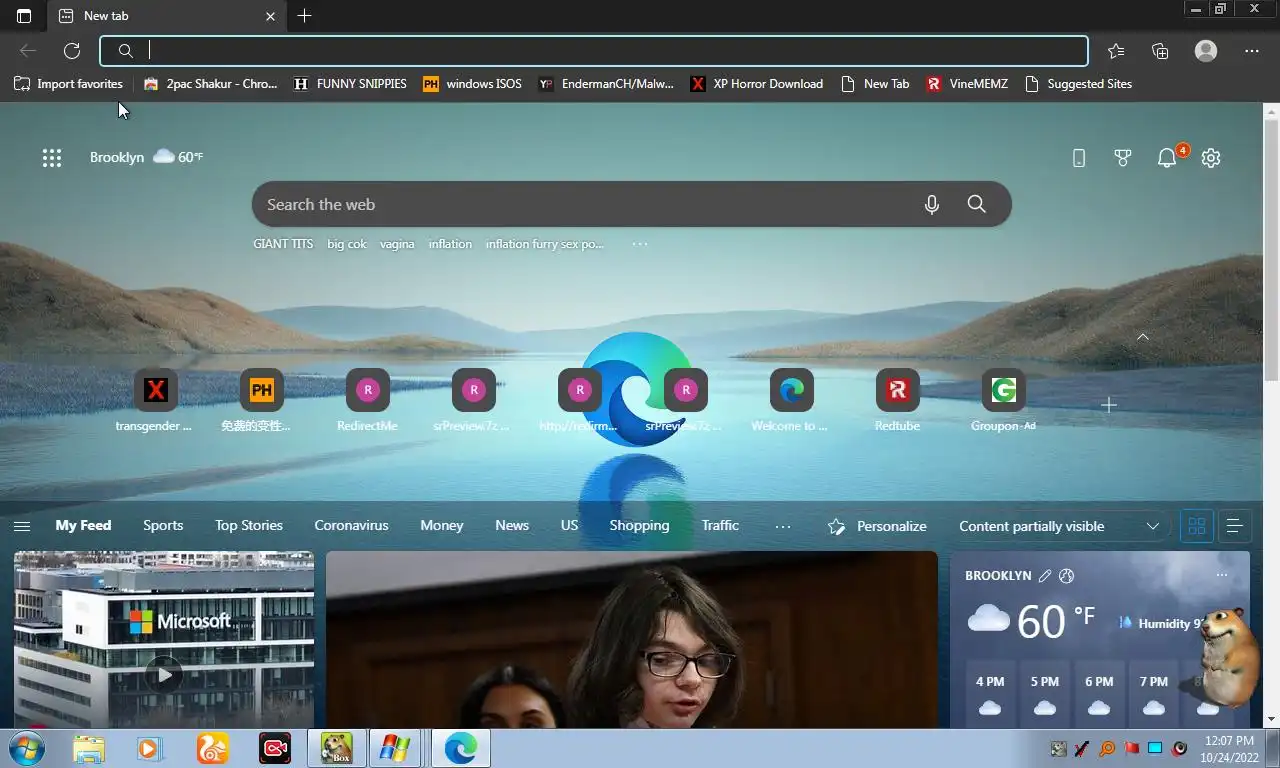This screenshot has height=768, width=1280.
Task: Click the back navigation arrow
Action: [x=28, y=51]
